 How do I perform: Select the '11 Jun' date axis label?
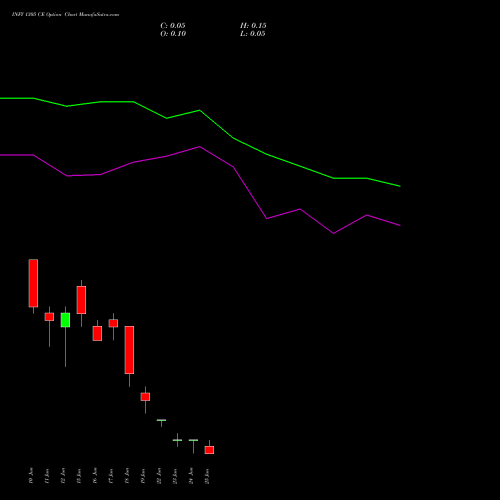pyautogui.click(x=47, y=476)
